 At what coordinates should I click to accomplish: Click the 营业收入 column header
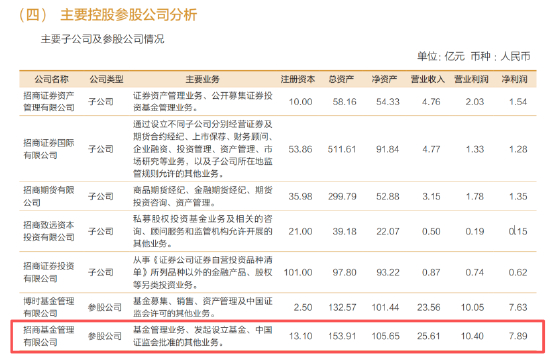[x=428, y=79]
